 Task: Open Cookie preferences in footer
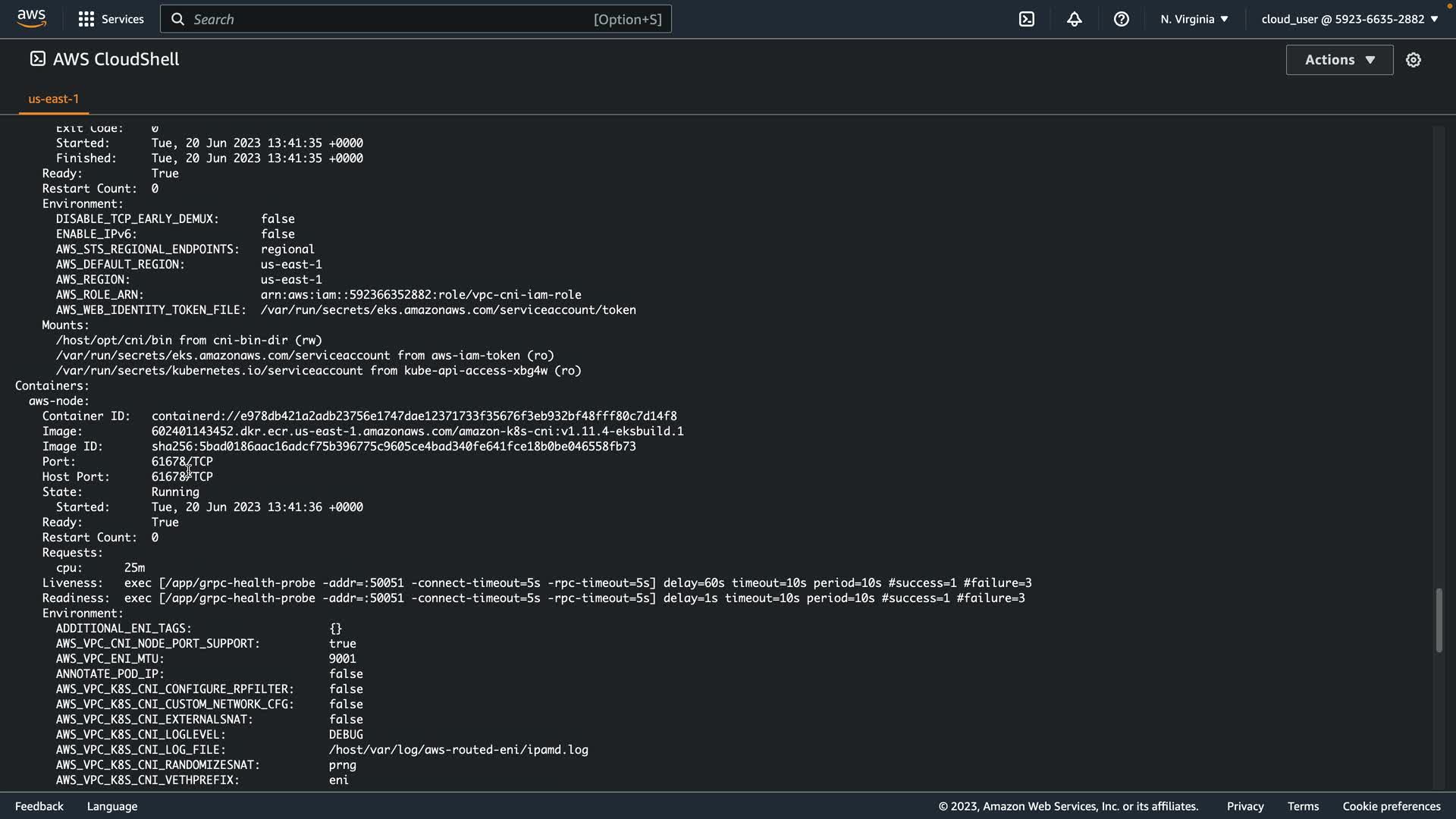click(x=1391, y=806)
